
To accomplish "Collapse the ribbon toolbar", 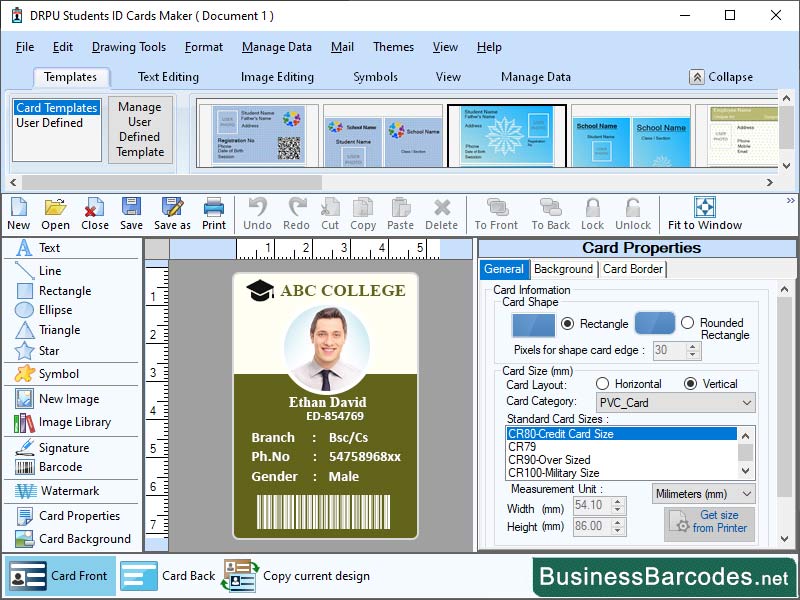I will [724, 76].
